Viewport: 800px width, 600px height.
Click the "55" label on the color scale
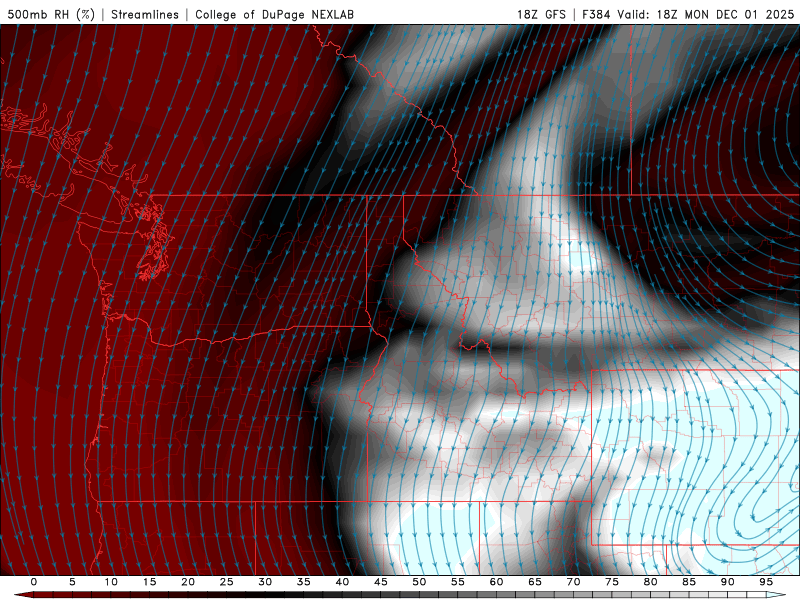458,582
